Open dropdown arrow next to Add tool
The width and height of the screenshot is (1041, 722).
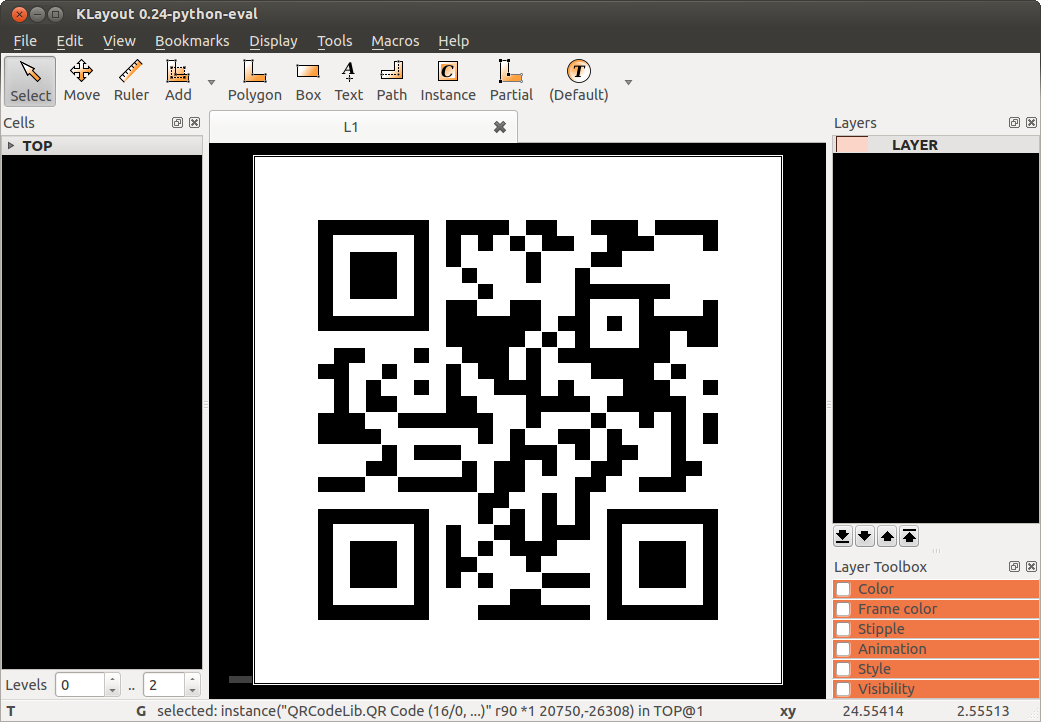tap(212, 82)
